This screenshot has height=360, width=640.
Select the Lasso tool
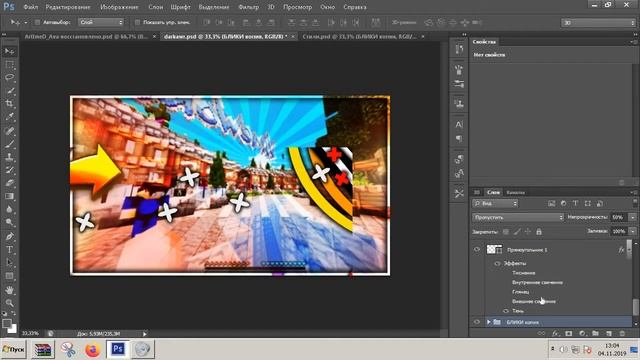(9, 78)
